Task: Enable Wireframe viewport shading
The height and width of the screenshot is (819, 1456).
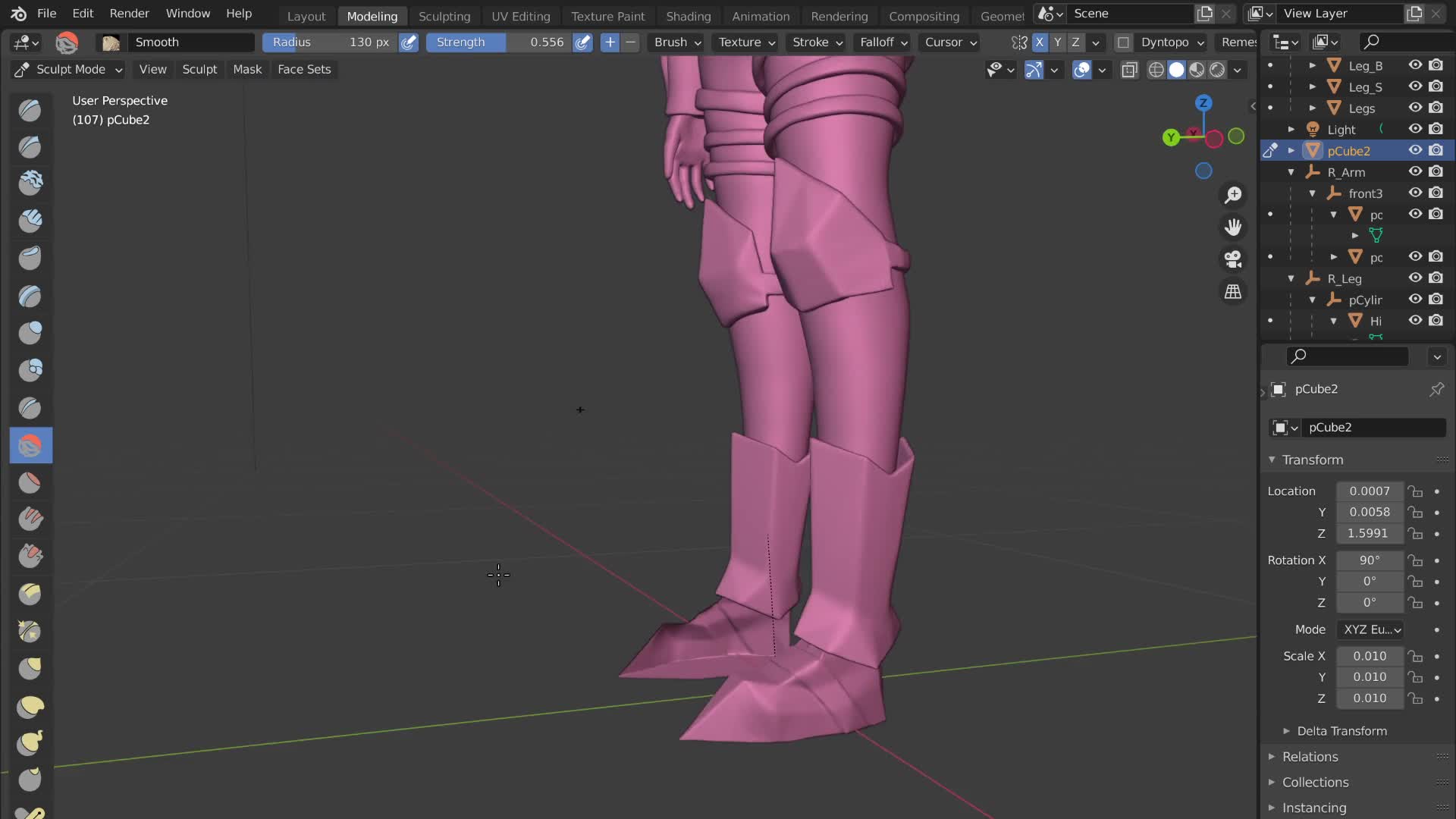Action: click(1156, 70)
